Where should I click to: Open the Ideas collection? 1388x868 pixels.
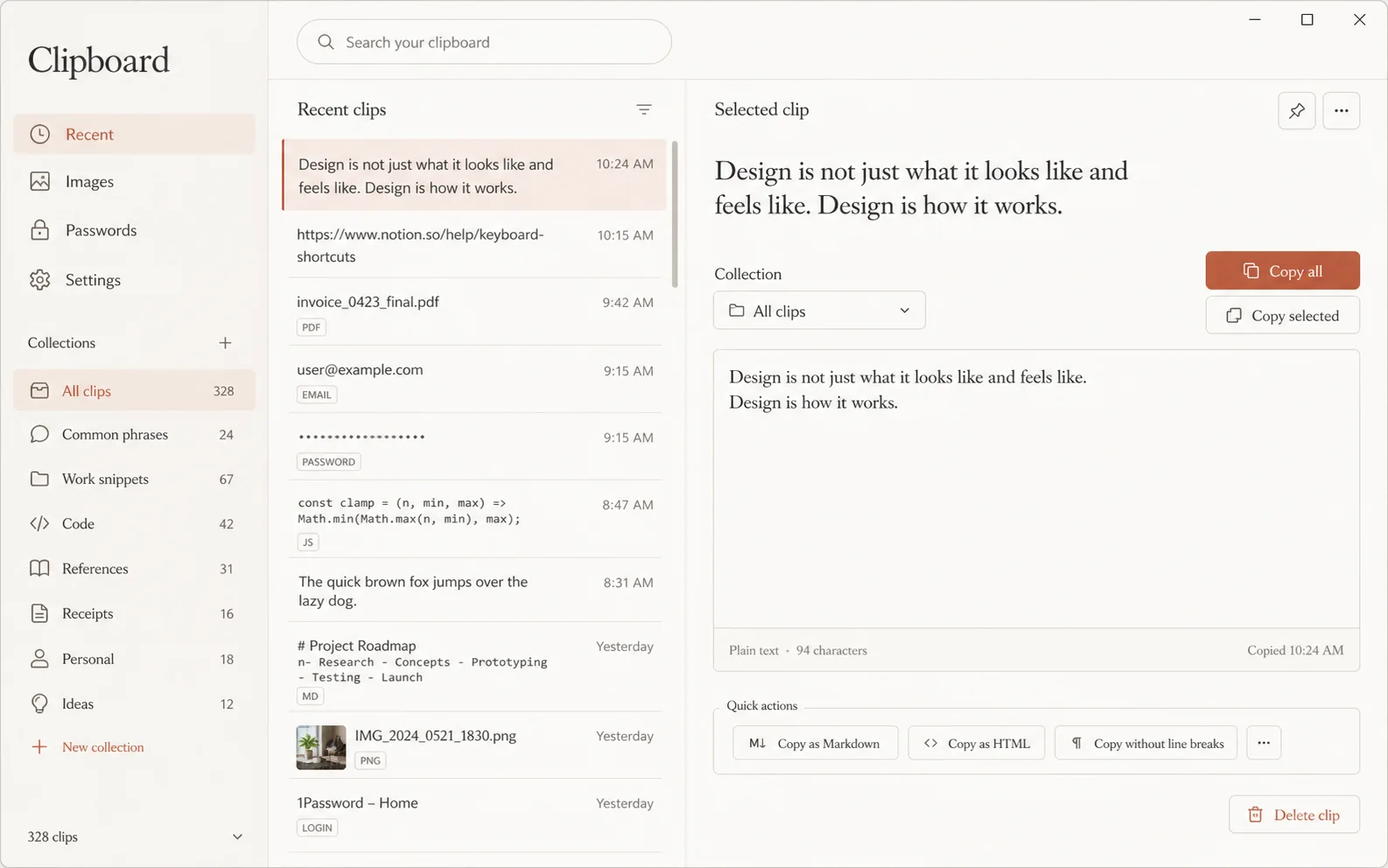(x=134, y=704)
